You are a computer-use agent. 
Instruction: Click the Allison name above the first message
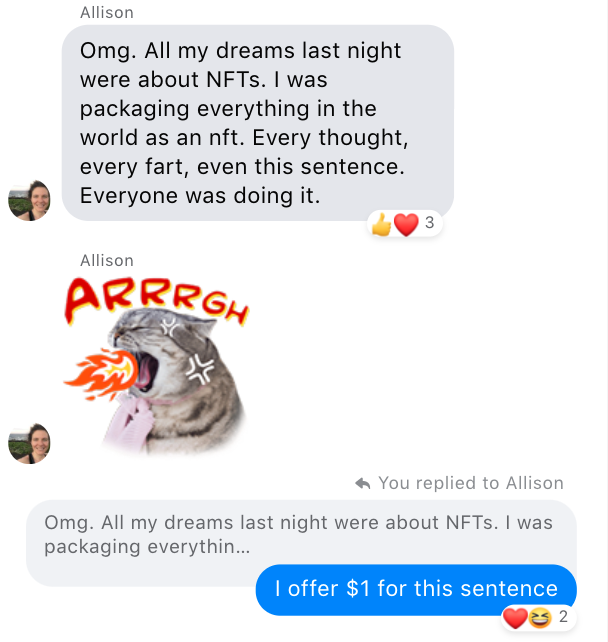click(x=107, y=13)
